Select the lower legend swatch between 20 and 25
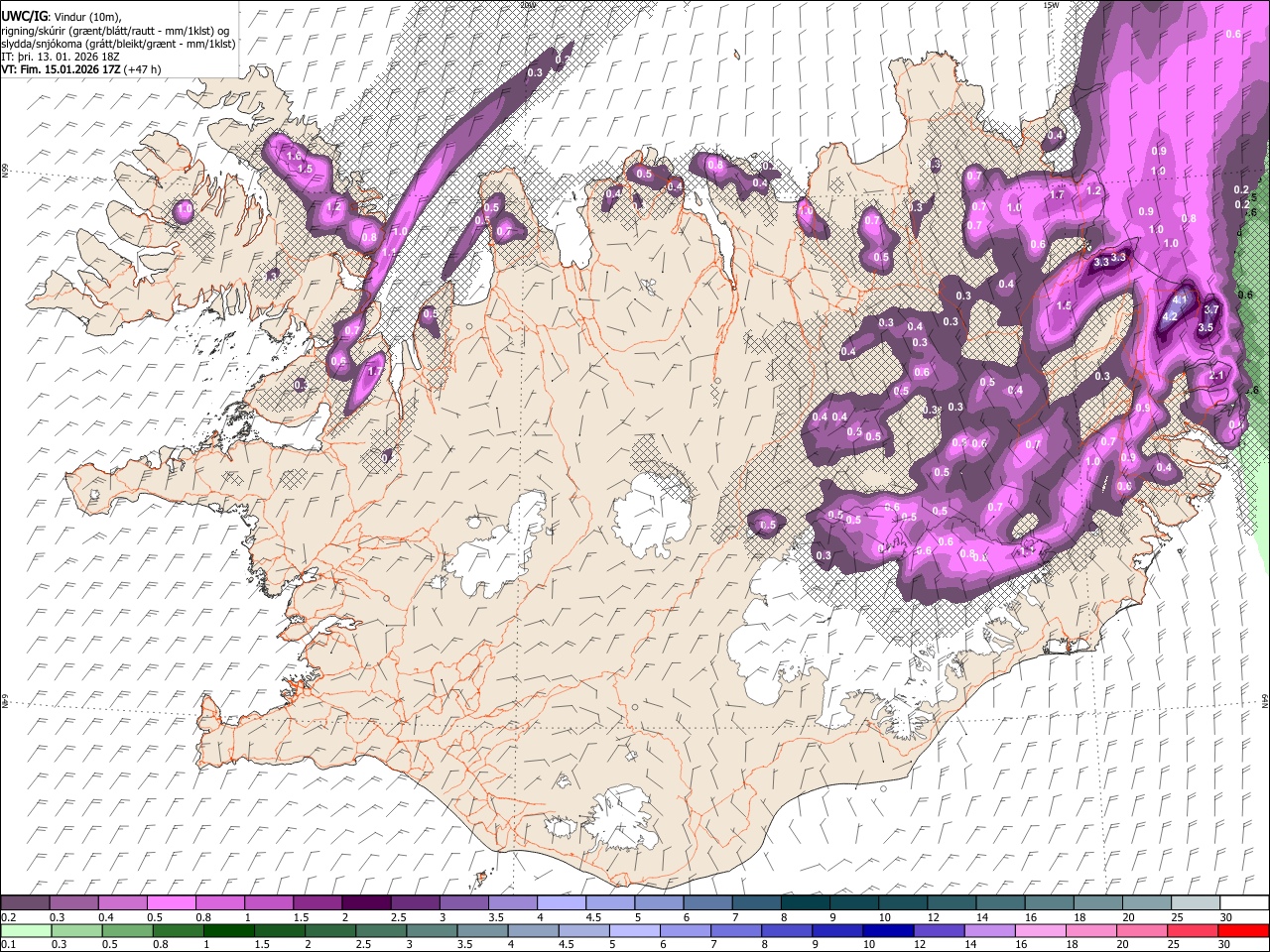The width and height of the screenshot is (1270, 952). (x=1141, y=931)
